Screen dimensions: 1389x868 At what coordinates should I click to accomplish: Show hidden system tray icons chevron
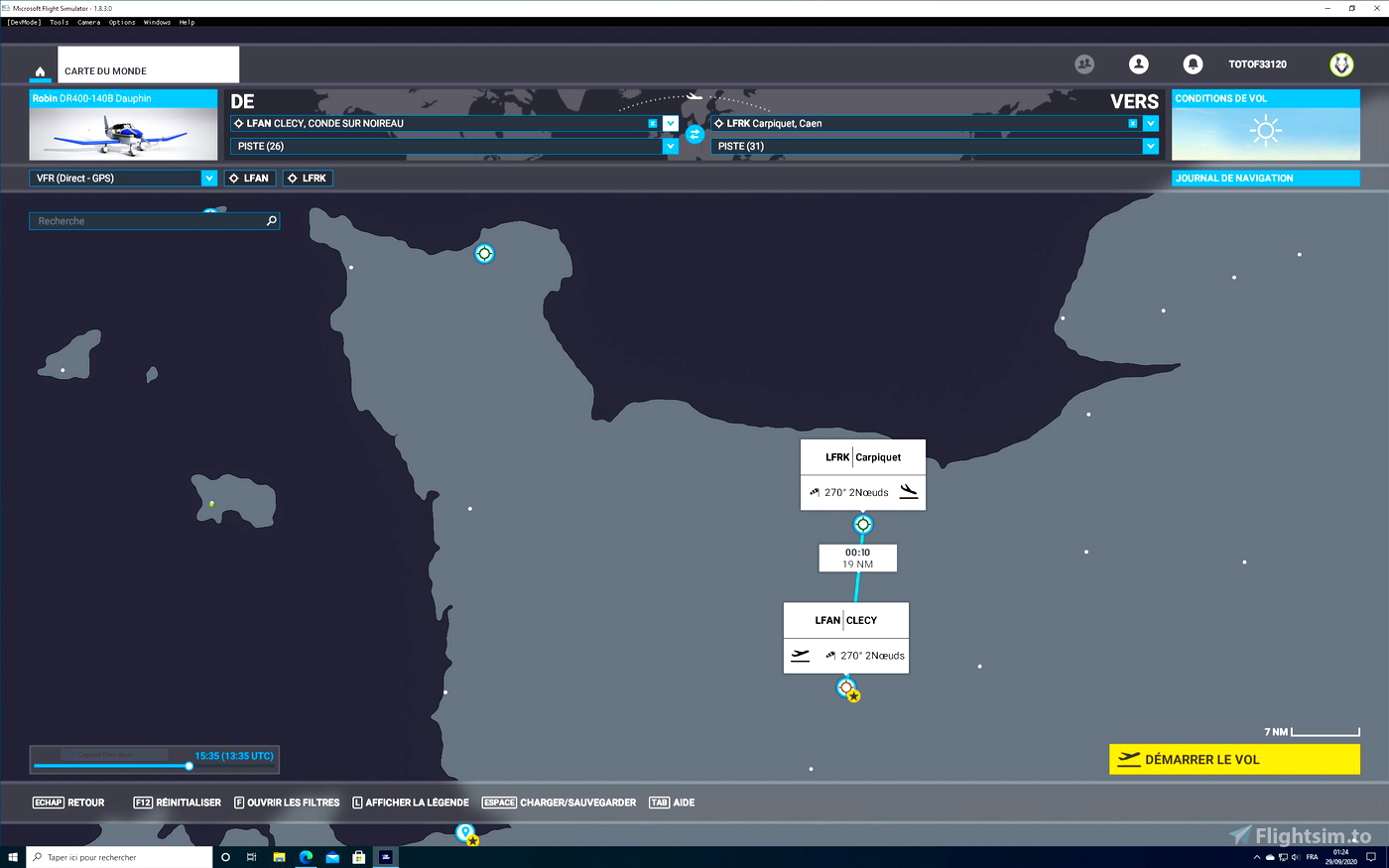pos(1257,857)
